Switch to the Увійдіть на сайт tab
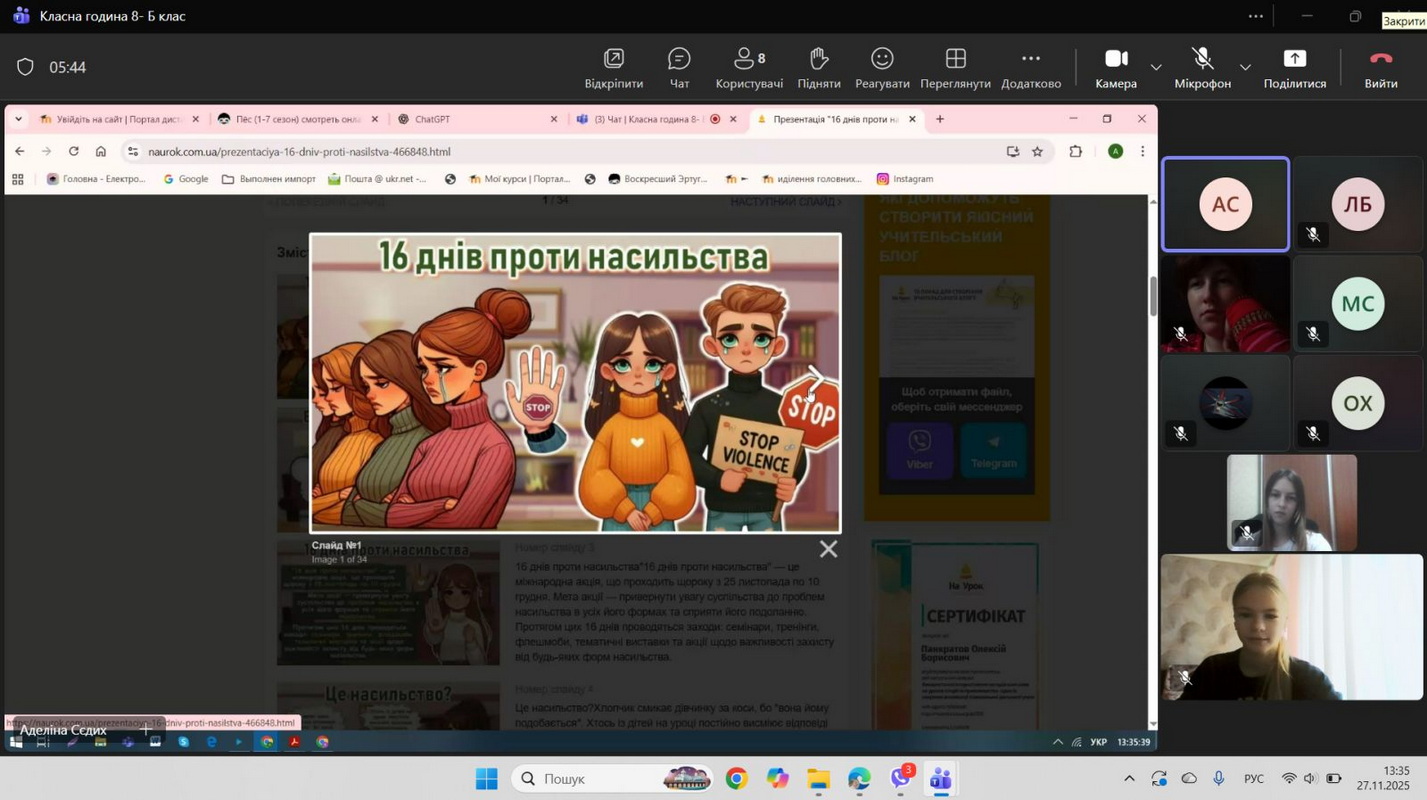The width and height of the screenshot is (1427, 800). tap(118, 119)
